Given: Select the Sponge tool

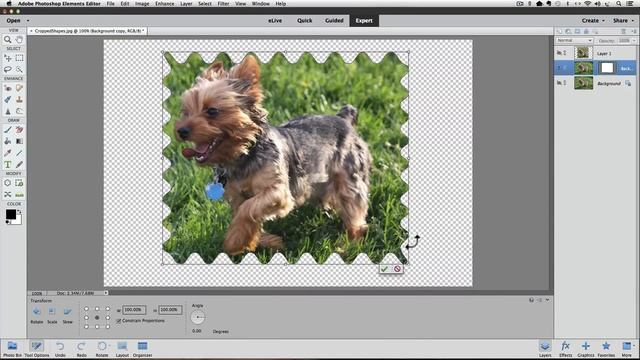Looking at the screenshot, I should click(x=19, y=111).
